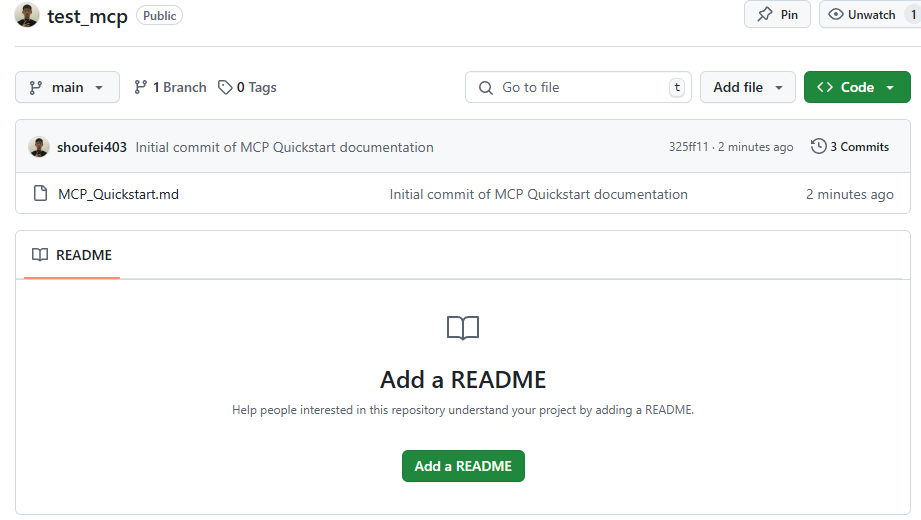The image size is (921, 520).
Task: Click the watcher count 1 beside Unwatch
Action: (x=913, y=15)
